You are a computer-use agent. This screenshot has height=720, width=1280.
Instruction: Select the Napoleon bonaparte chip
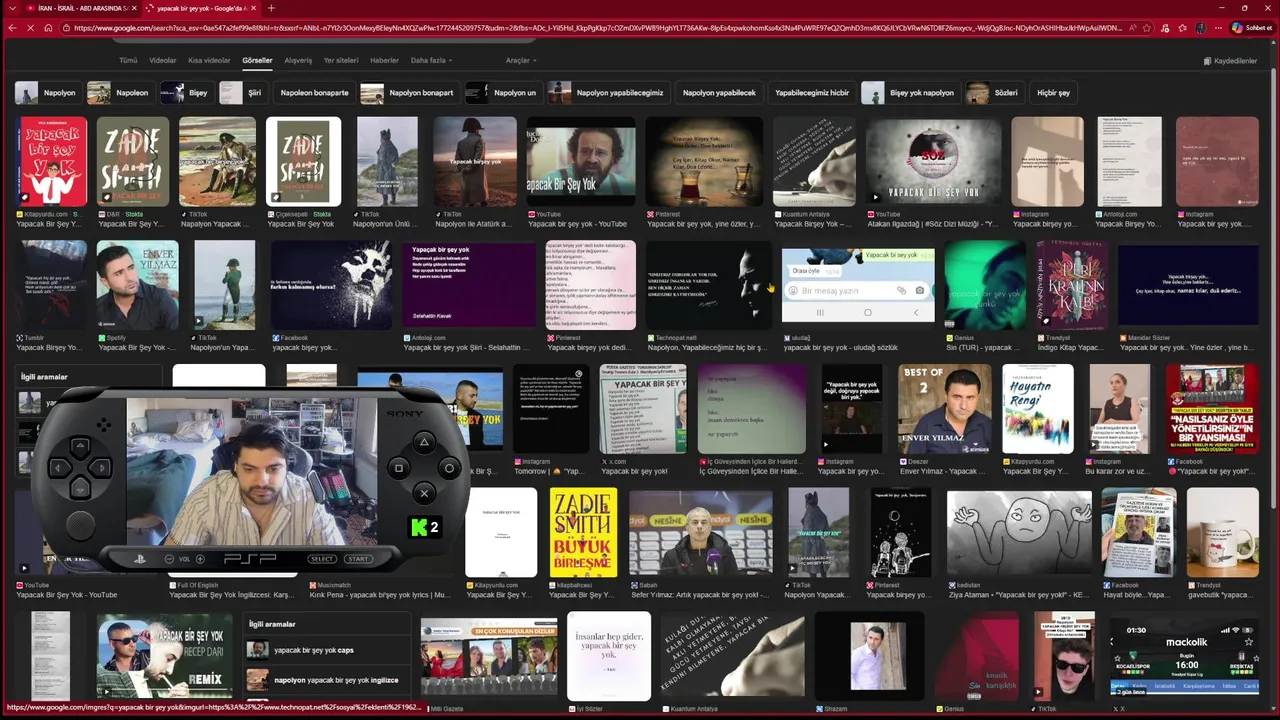[314, 93]
